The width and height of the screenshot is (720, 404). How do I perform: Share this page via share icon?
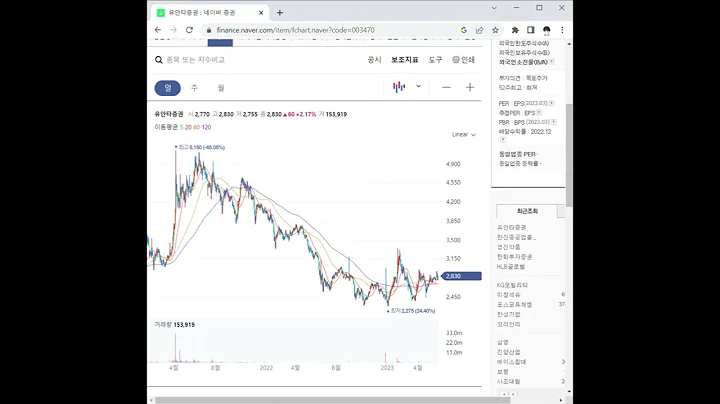point(479,30)
